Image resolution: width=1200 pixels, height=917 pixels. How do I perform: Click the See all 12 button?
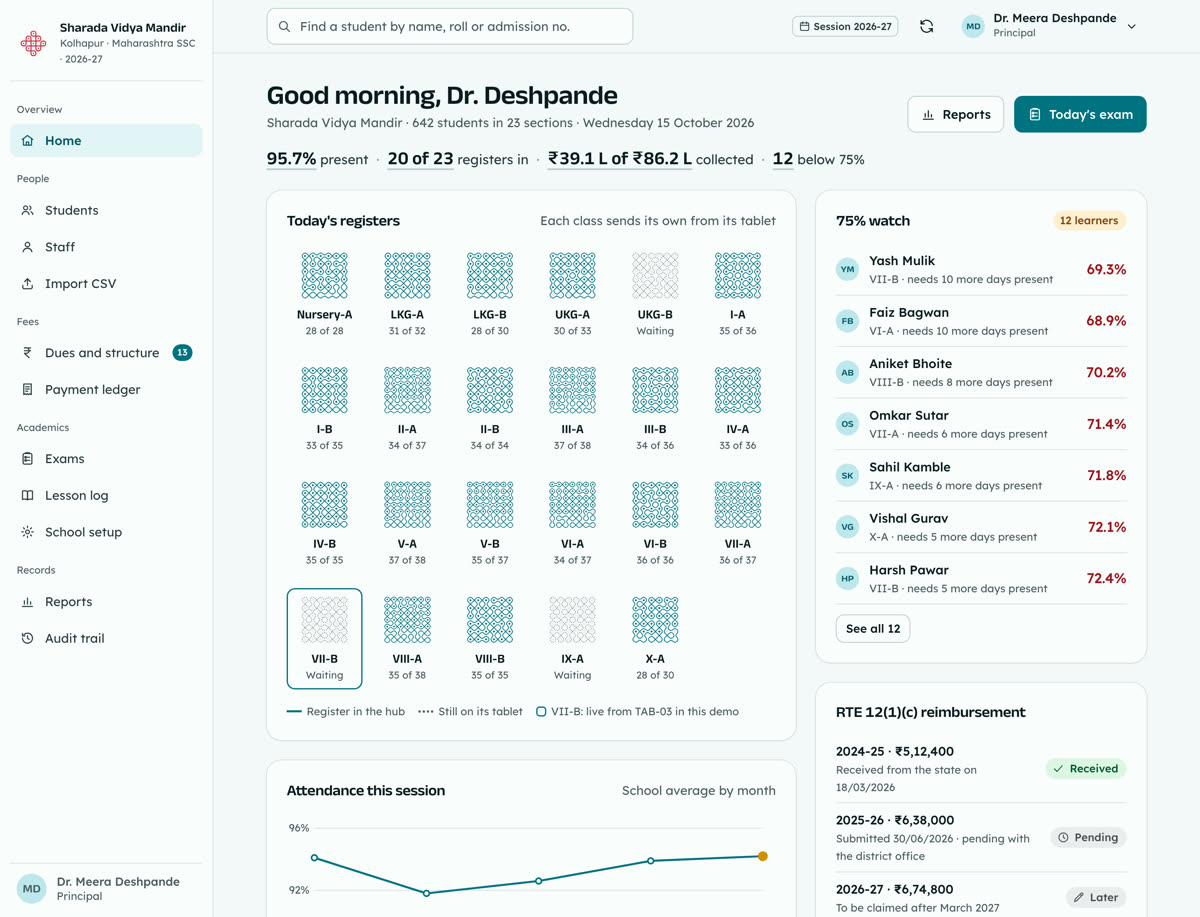(873, 629)
